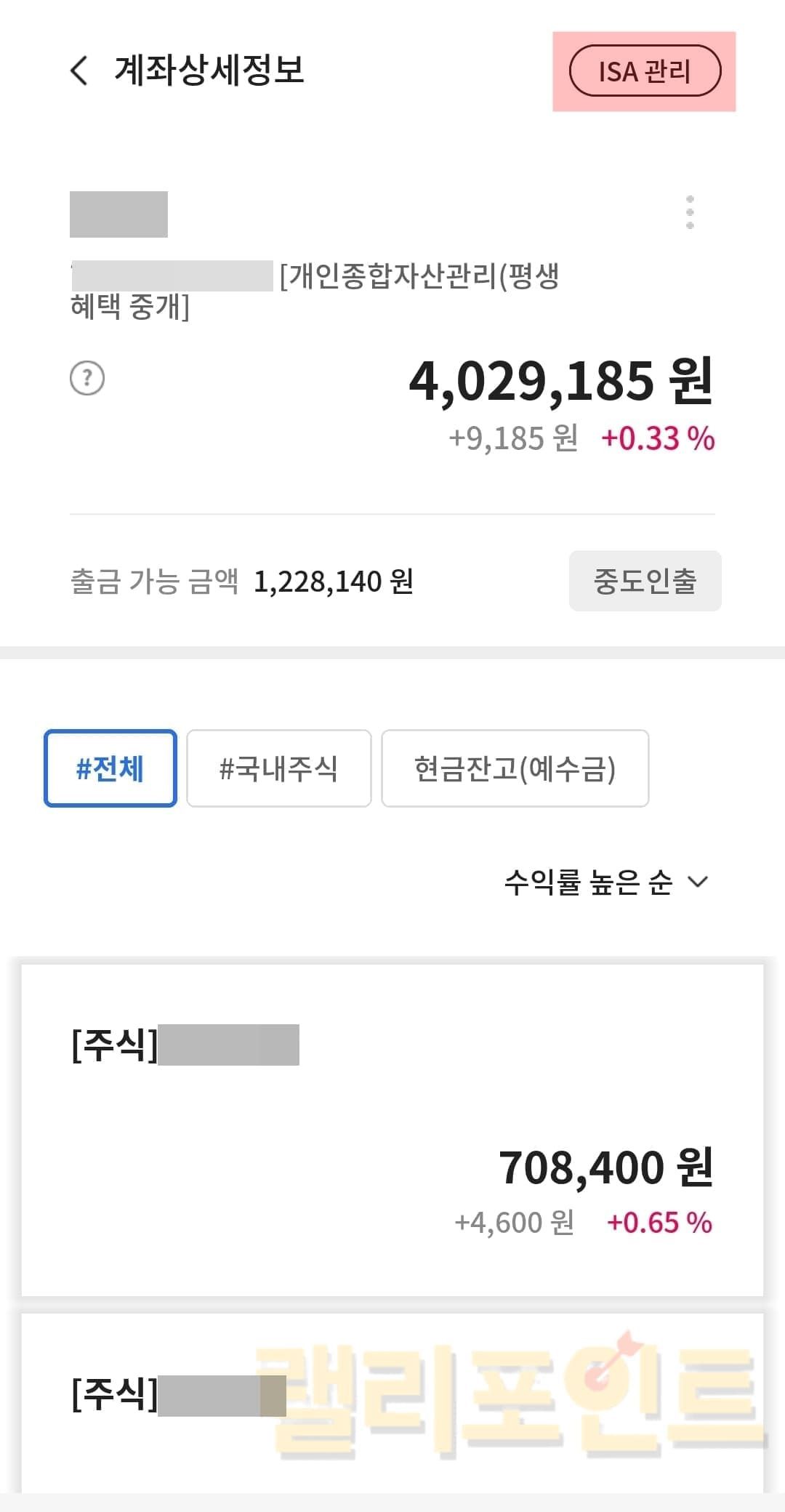Screen dimensions: 785x1512
Task: Select the #전체 filter tab
Action: [110, 768]
